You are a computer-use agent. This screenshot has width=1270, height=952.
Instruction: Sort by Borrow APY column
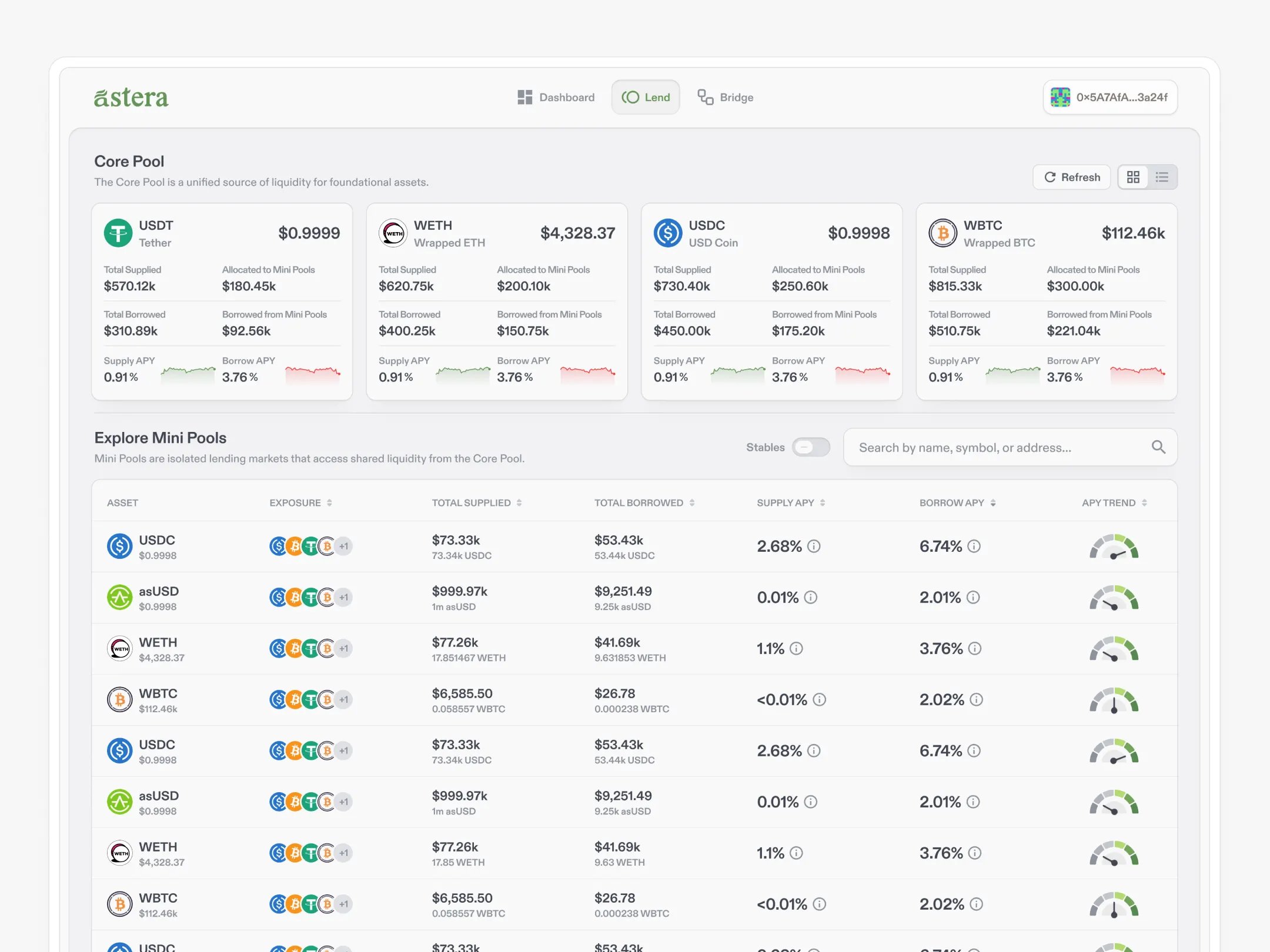[957, 503]
